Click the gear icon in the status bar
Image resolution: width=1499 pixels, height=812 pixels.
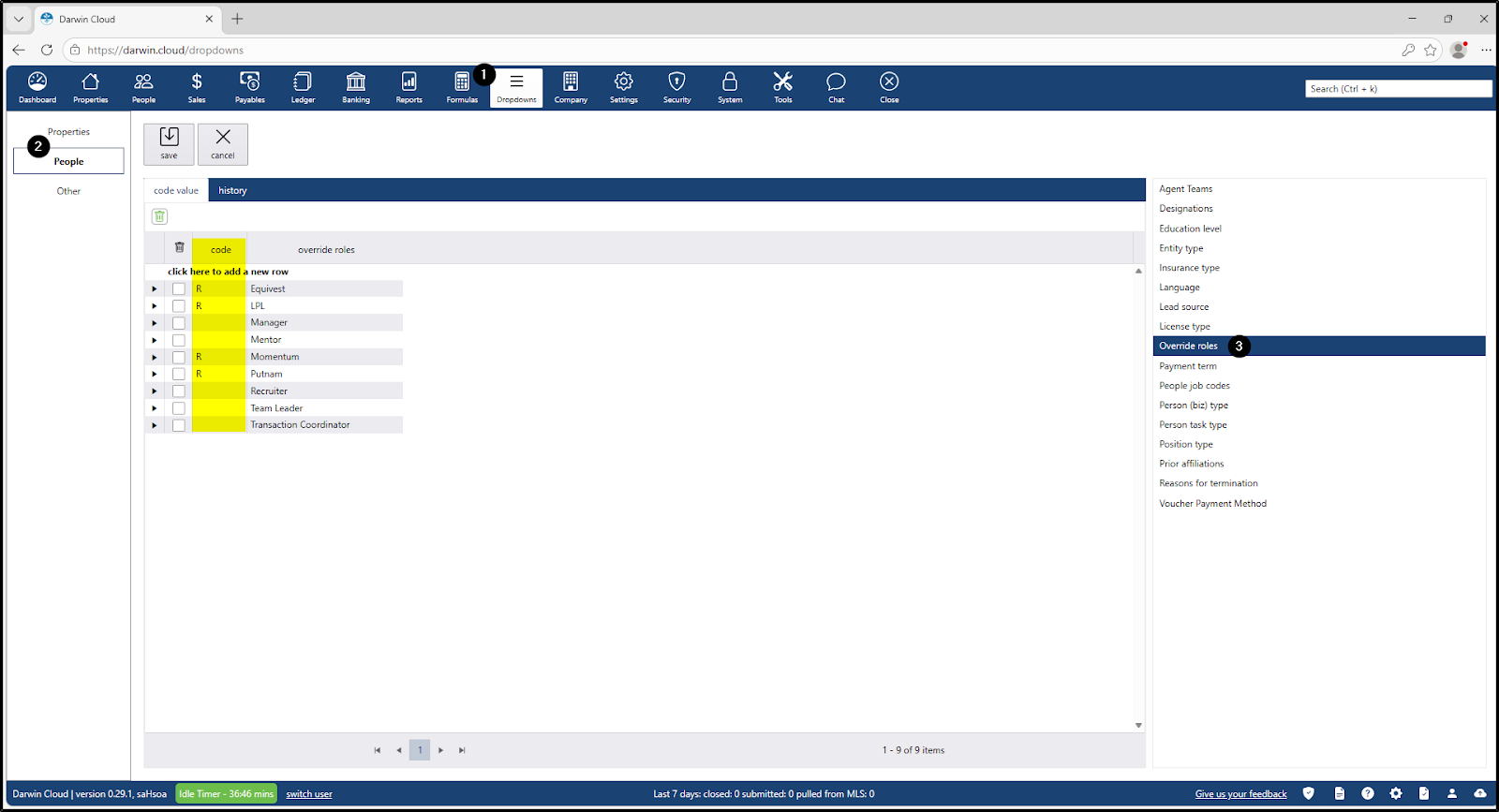pos(1396,793)
